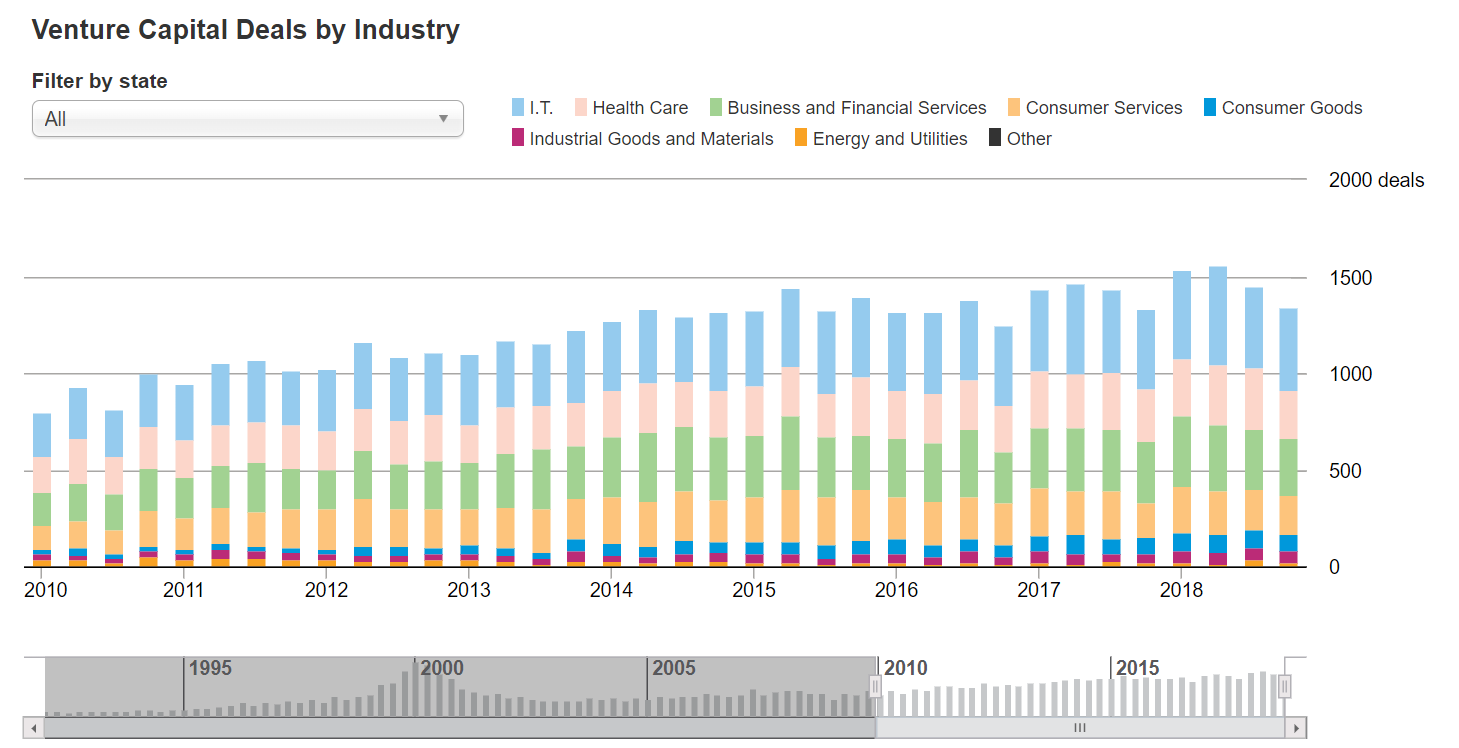Open the Filter by state dropdown
Viewport: 1459px width, 748px height.
pos(248,119)
